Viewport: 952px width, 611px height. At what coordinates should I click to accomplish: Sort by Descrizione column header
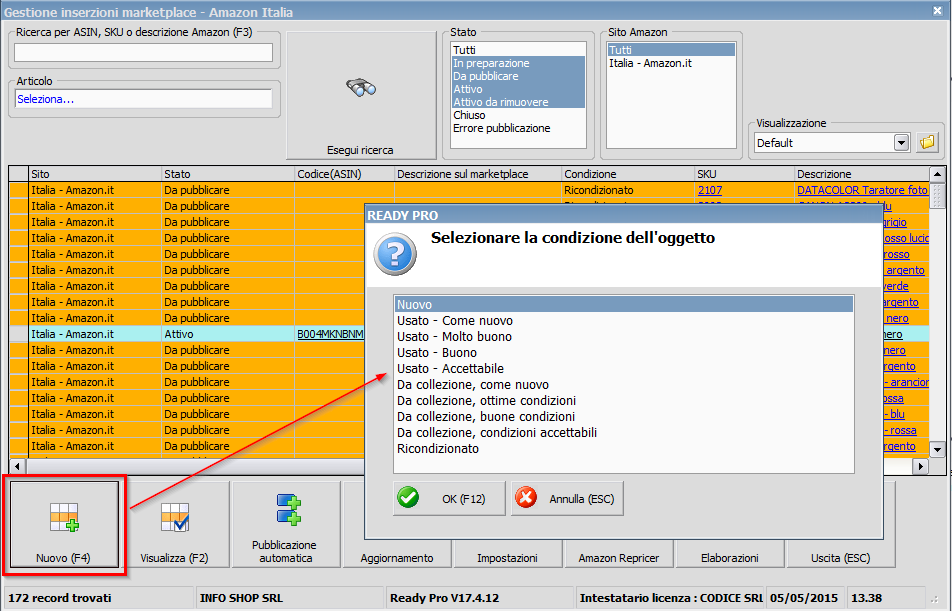point(862,174)
